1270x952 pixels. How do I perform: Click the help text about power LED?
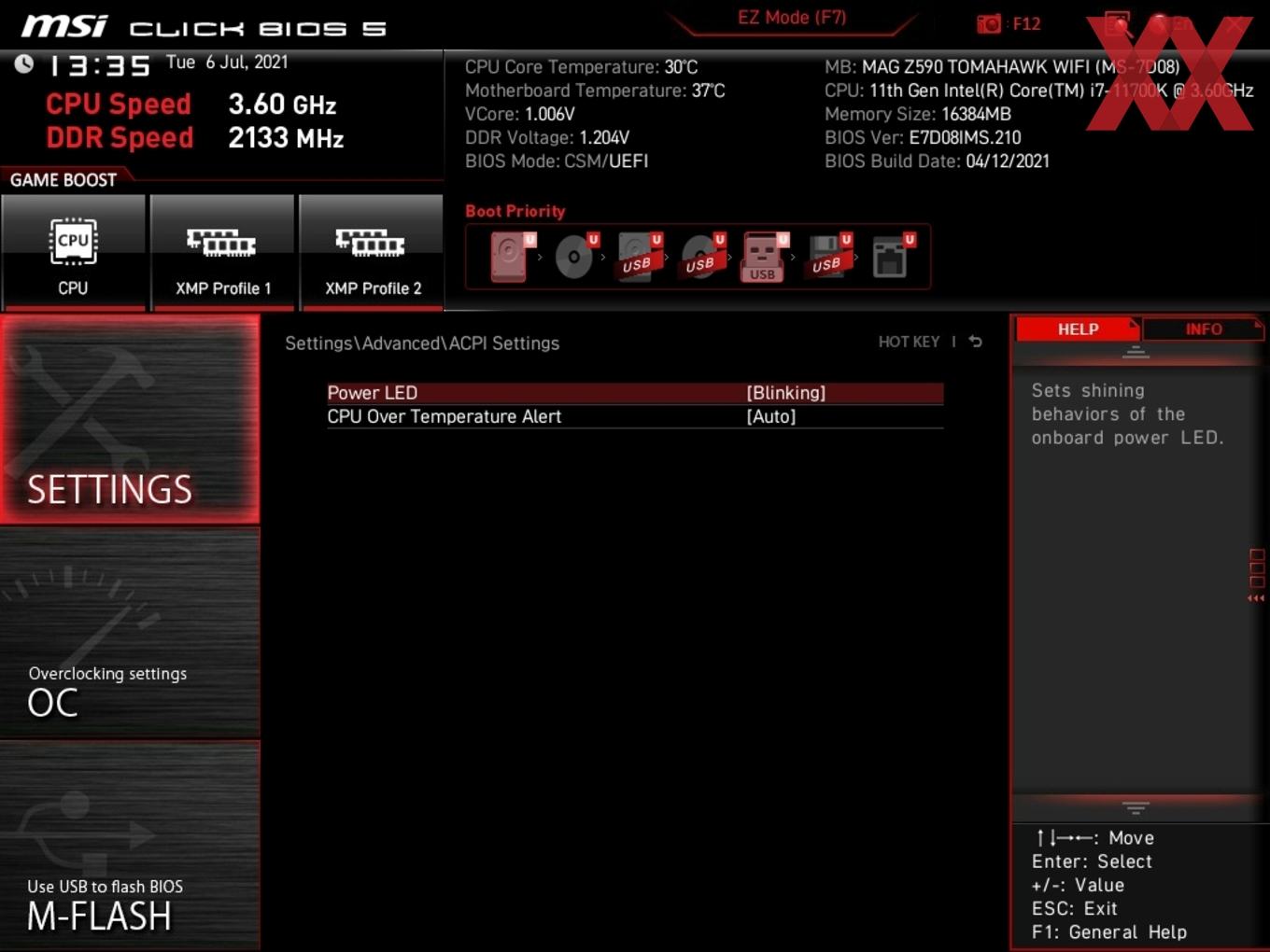[x=1127, y=414]
